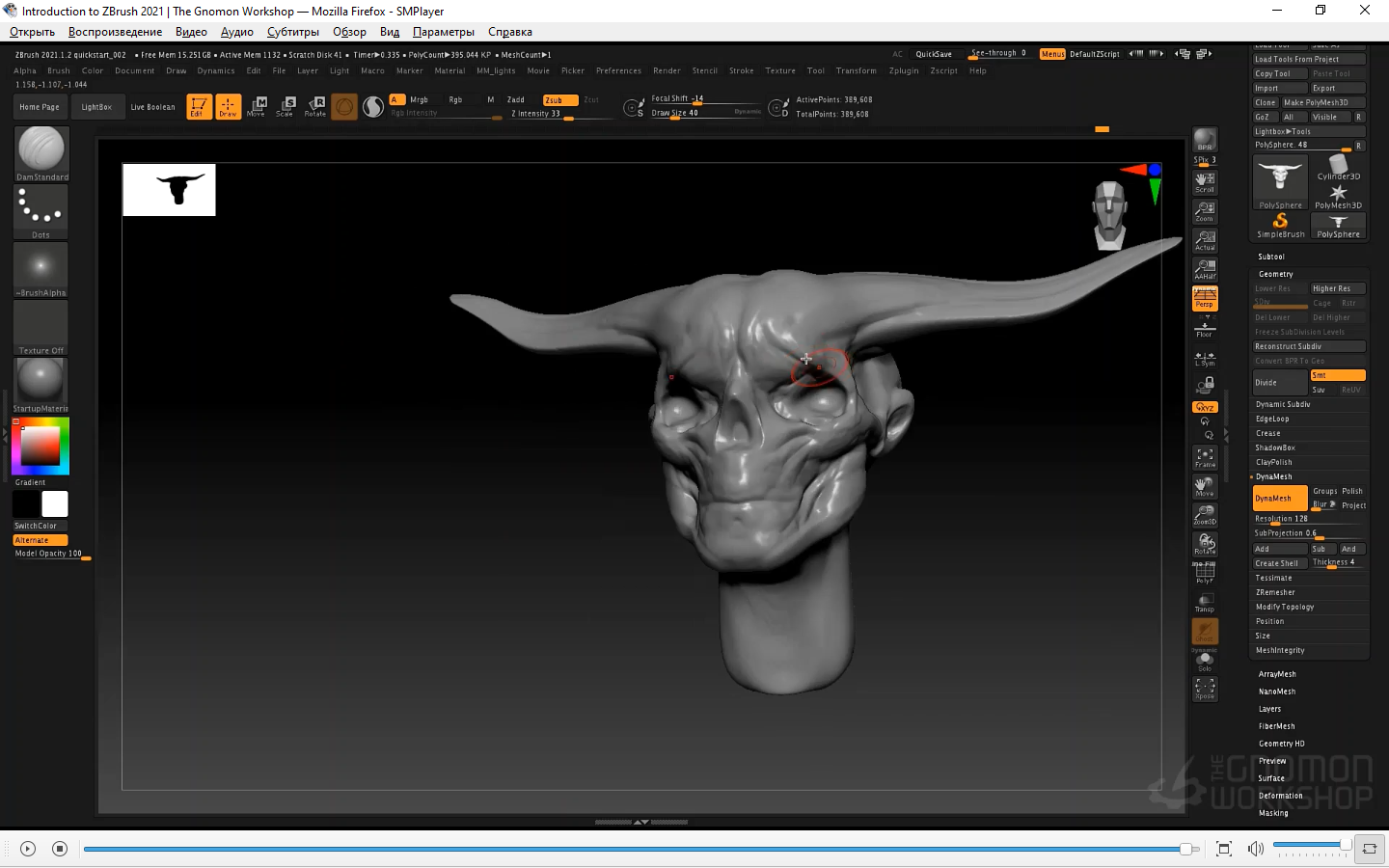Open the Субтитры menu in SMPlayer
The height and width of the screenshot is (868, 1389).
click(292, 32)
